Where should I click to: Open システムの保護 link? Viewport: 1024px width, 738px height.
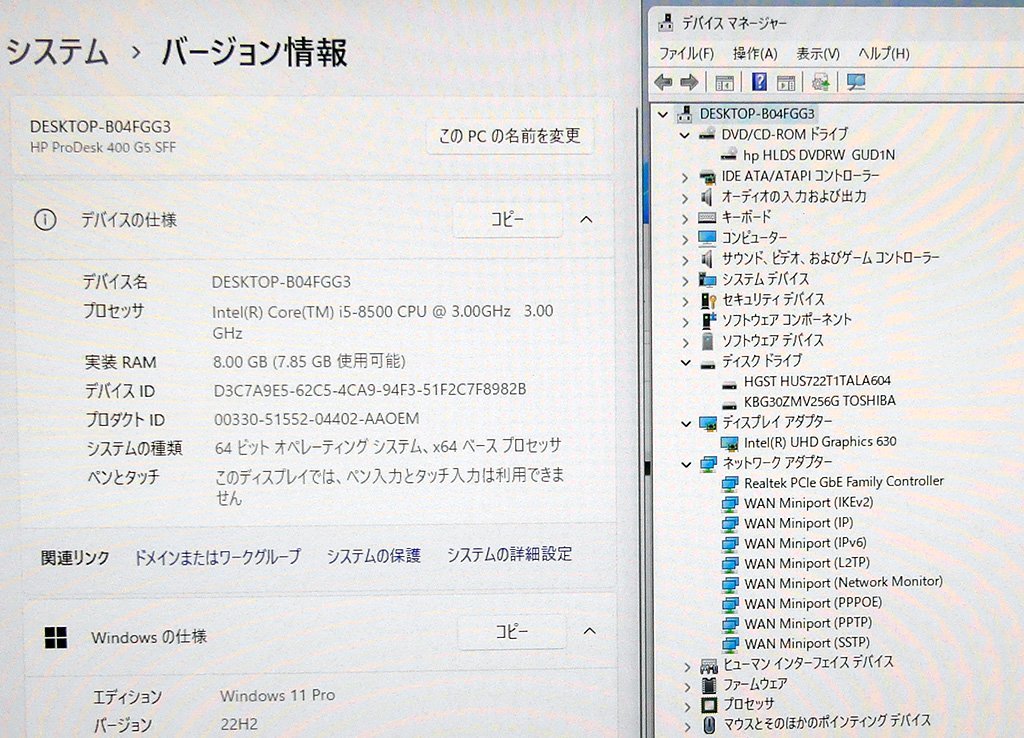374,556
